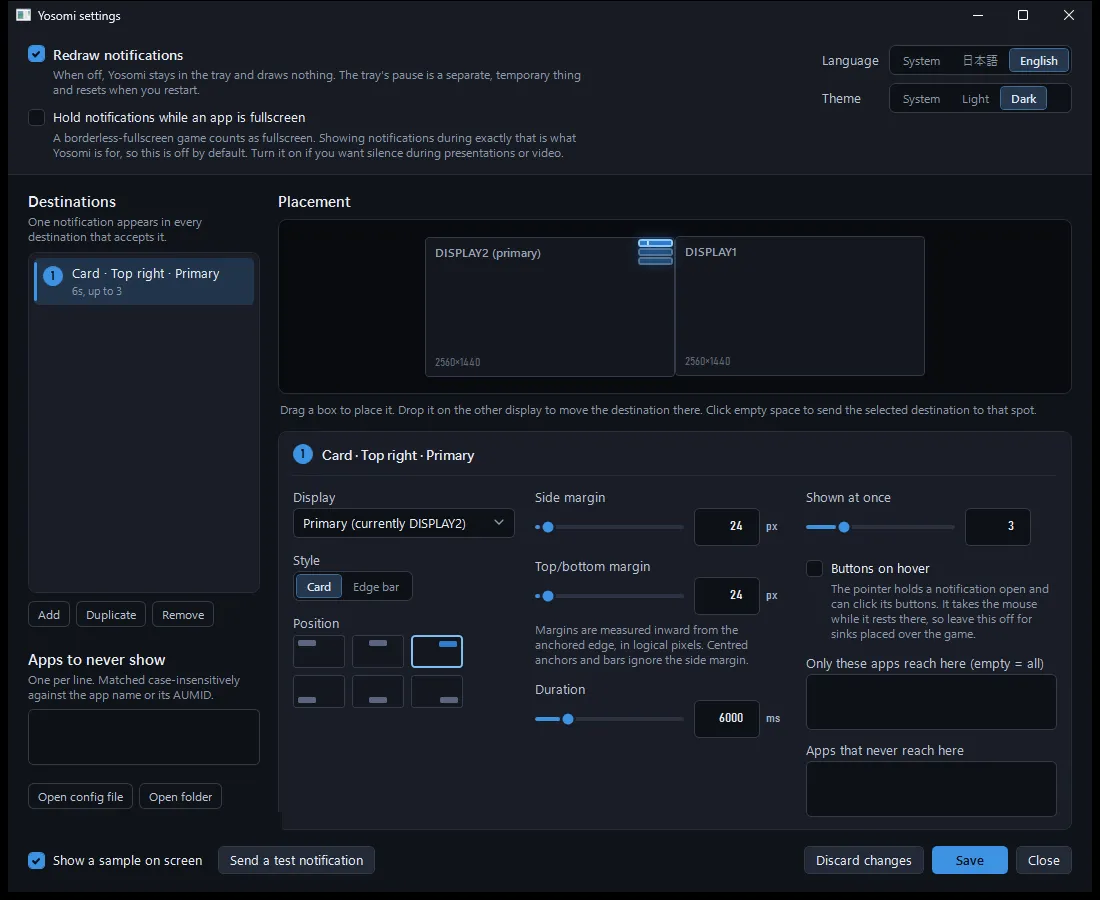Image resolution: width=1100 pixels, height=900 pixels.
Task: Select the top-right position anchor icon
Action: pyautogui.click(x=436, y=651)
